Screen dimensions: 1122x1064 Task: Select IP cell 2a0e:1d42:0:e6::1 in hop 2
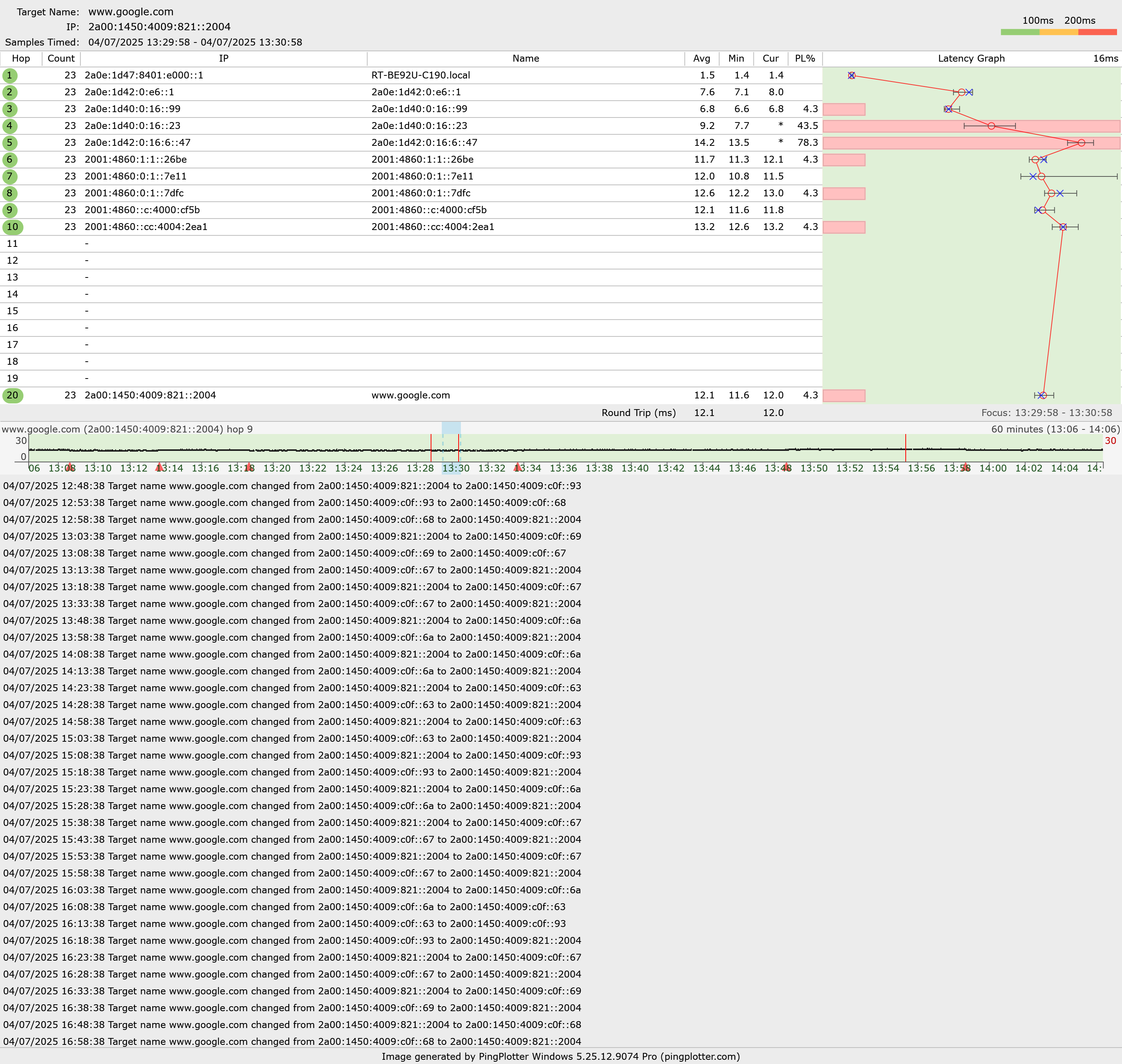coord(129,92)
